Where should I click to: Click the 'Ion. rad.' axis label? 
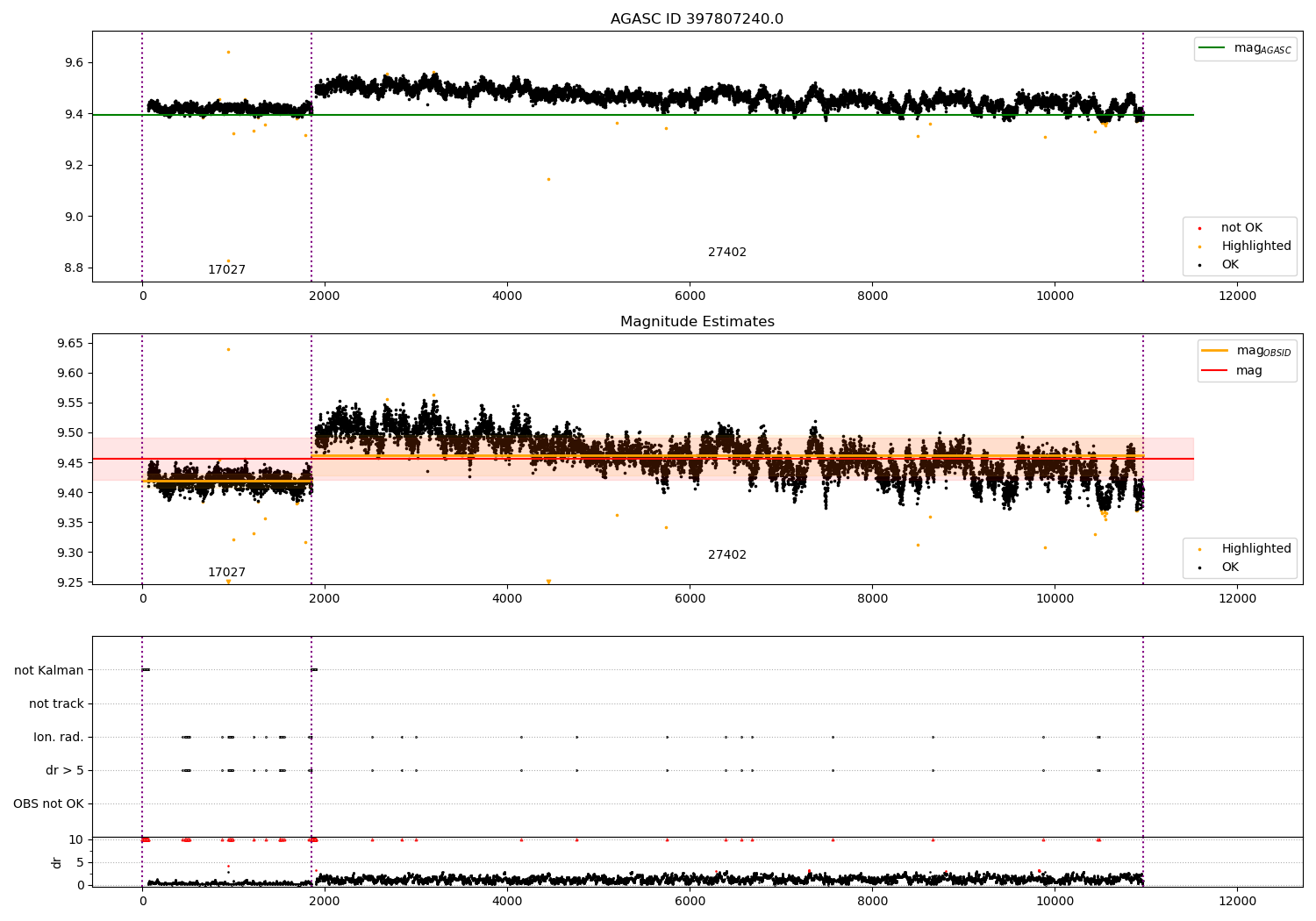click(59, 737)
